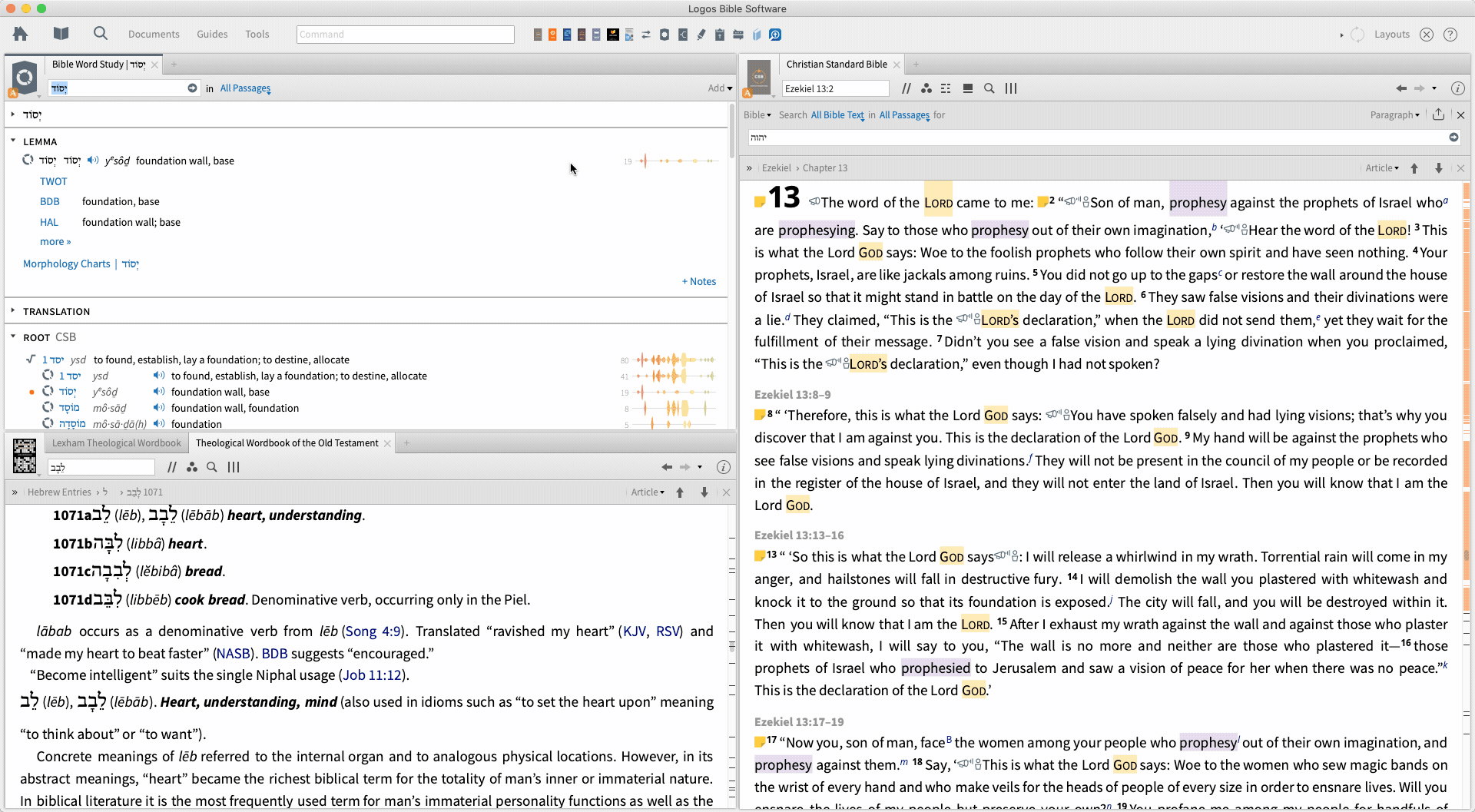Image resolution: width=1475 pixels, height=812 pixels.
Task: Click the Ezekiel breadcrumb in CSB panel
Action: (x=776, y=168)
